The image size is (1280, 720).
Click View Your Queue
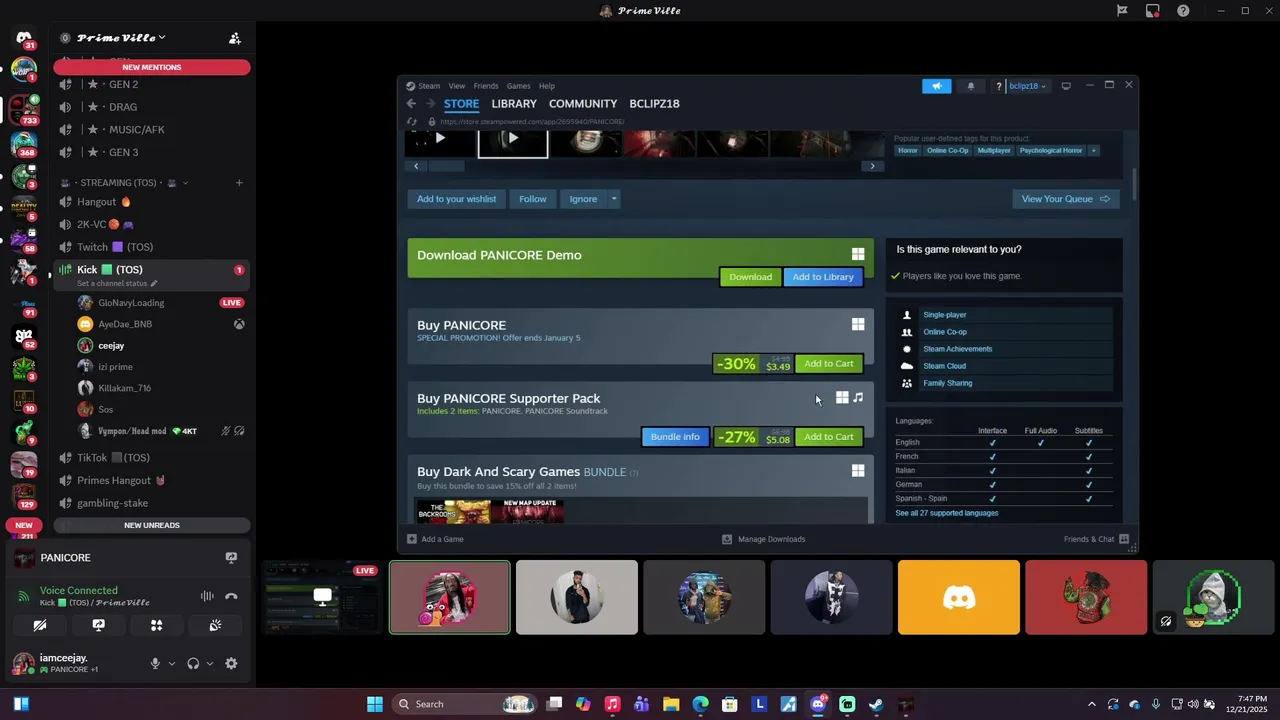point(1066,199)
